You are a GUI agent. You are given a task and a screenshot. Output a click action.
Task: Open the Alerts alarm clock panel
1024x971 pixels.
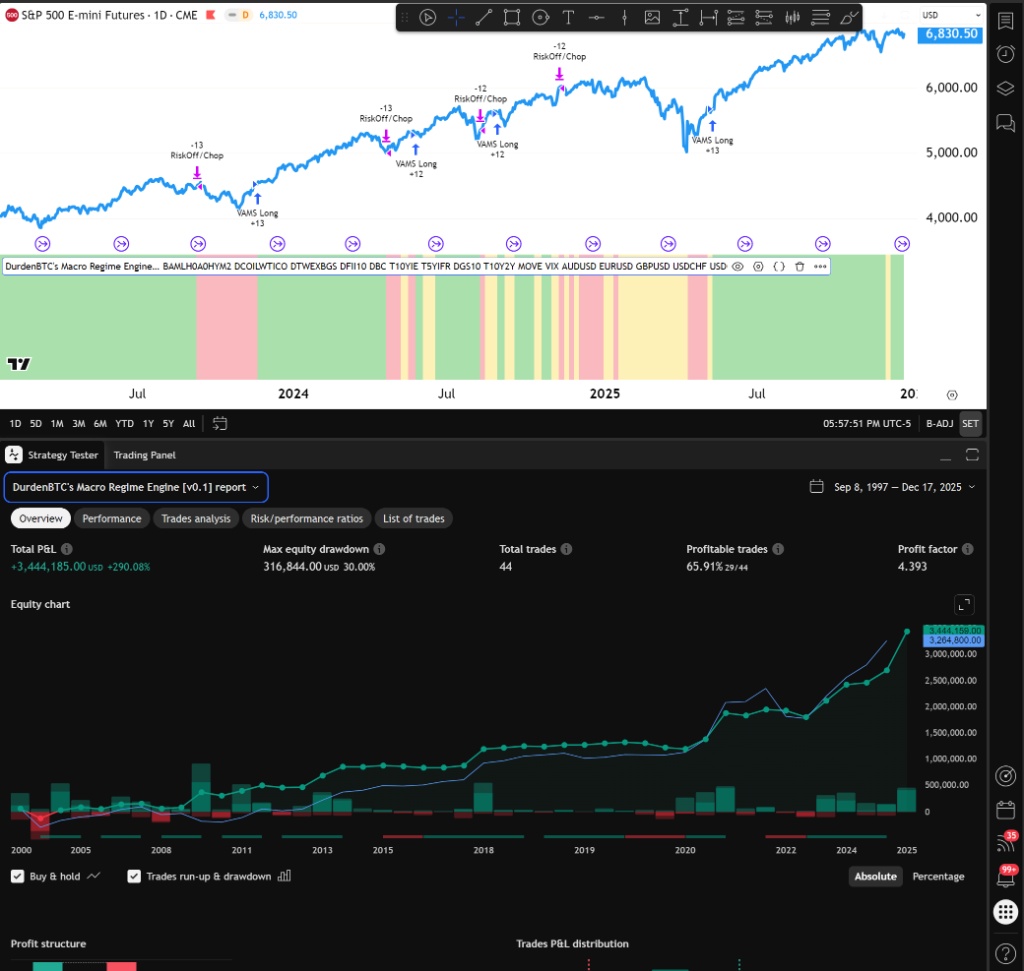click(x=1005, y=54)
